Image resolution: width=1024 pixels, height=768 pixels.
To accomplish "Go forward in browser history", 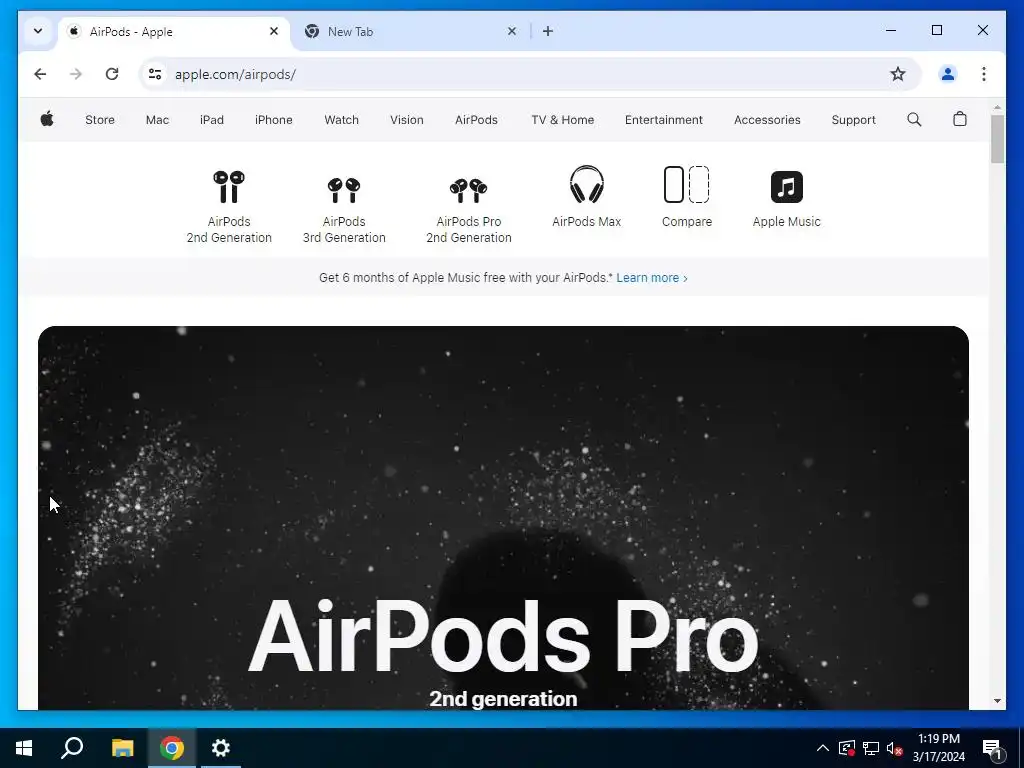I will [x=76, y=74].
